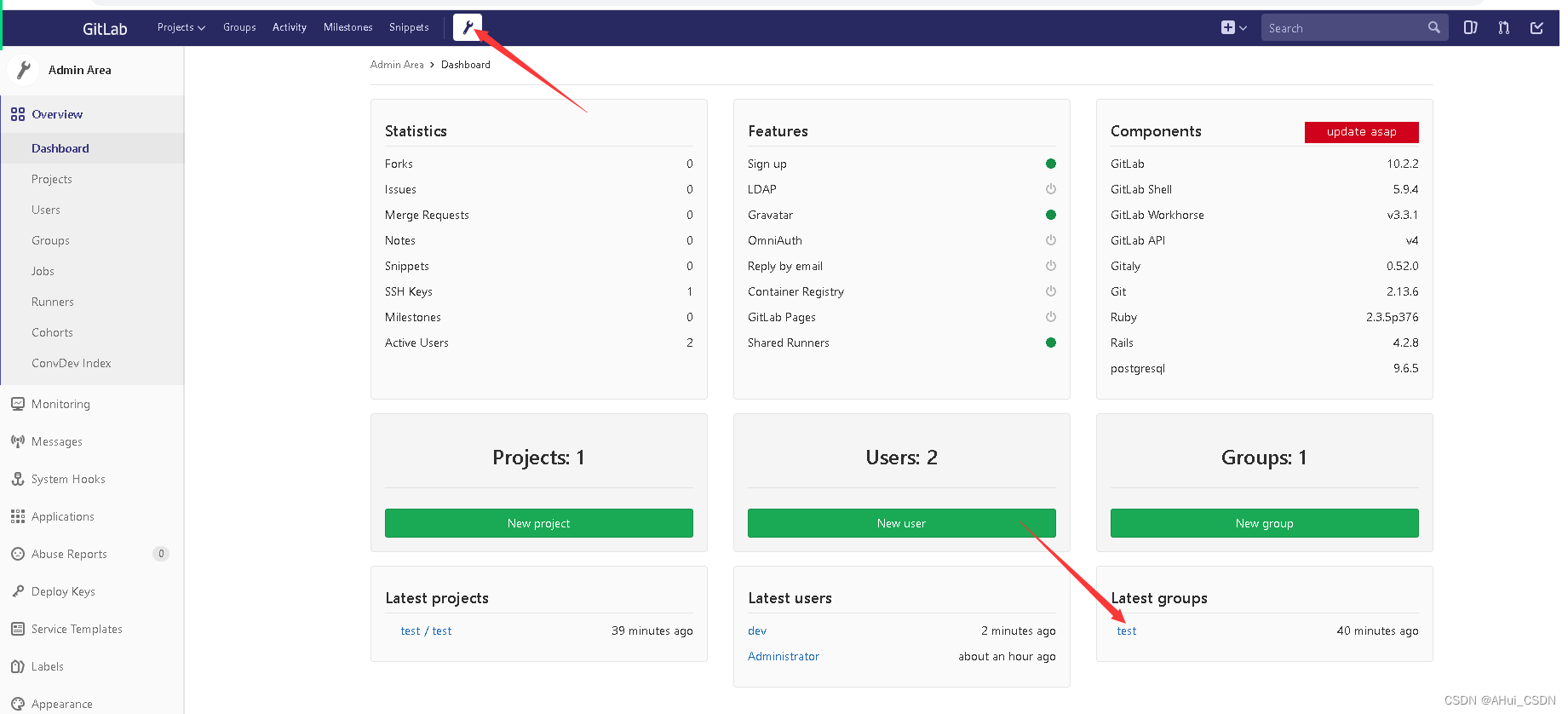Click the OmniAuth disabled power indicator
The image size is (1568, 714).
[1051, 240]
